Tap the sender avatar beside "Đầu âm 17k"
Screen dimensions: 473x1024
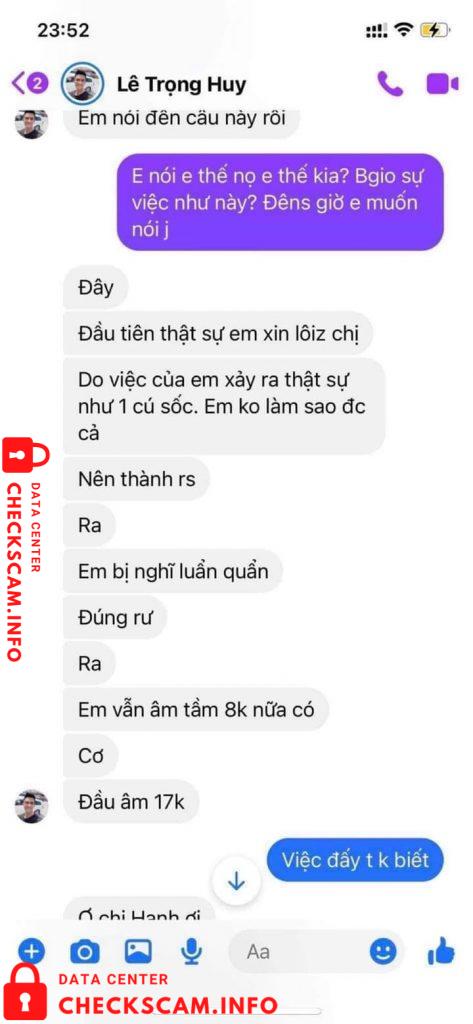coord(31,806)
